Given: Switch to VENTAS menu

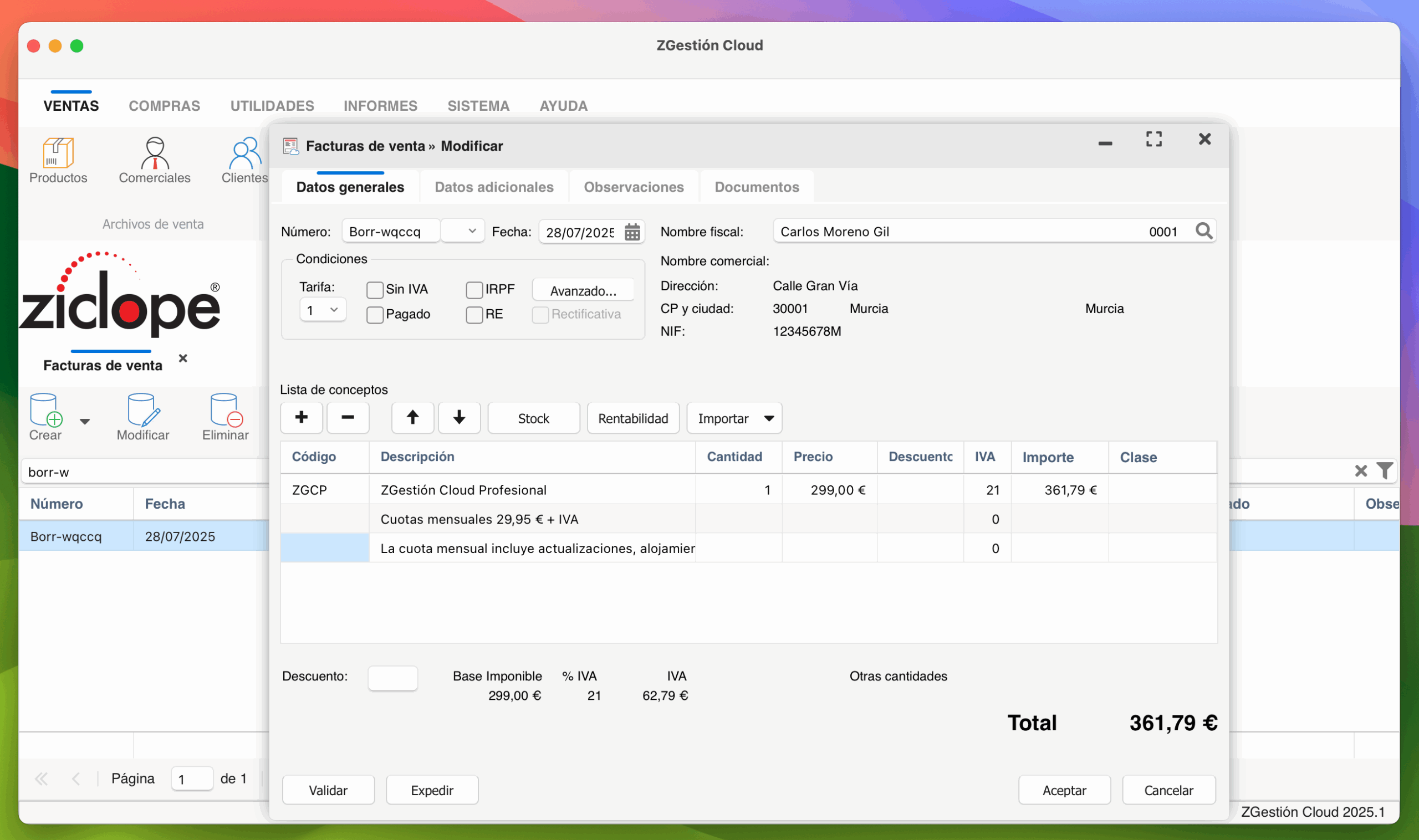Looking at the screenshot, I should coord(71,106).
